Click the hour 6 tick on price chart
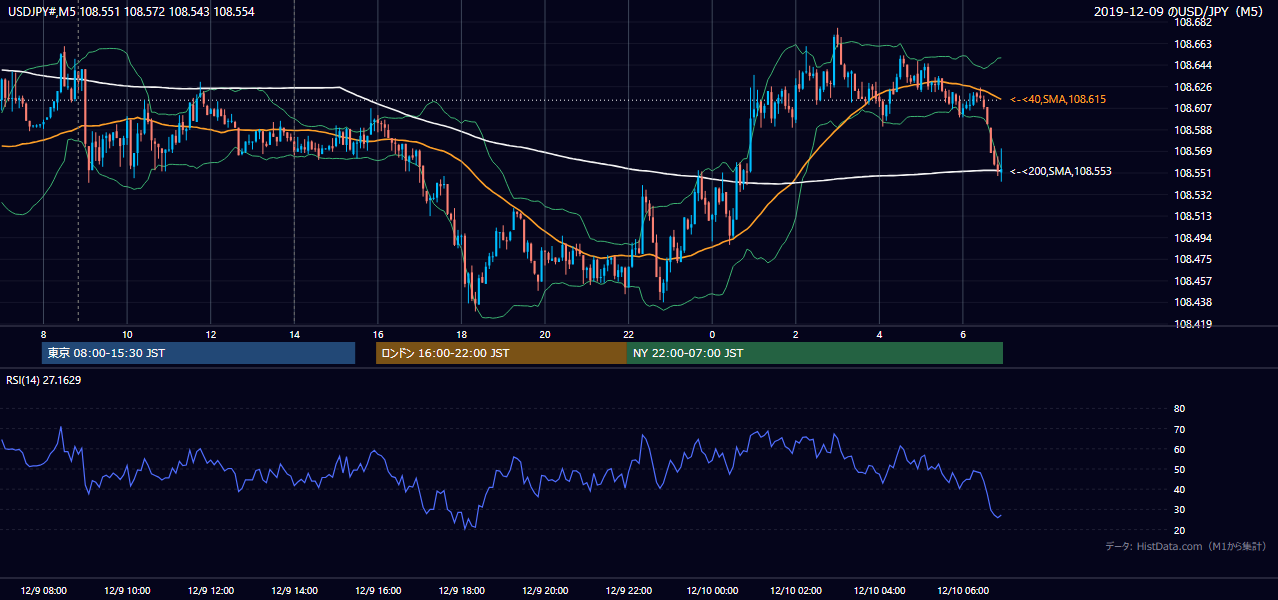Viewport: 1278px width, 600px height. point(963,334)
